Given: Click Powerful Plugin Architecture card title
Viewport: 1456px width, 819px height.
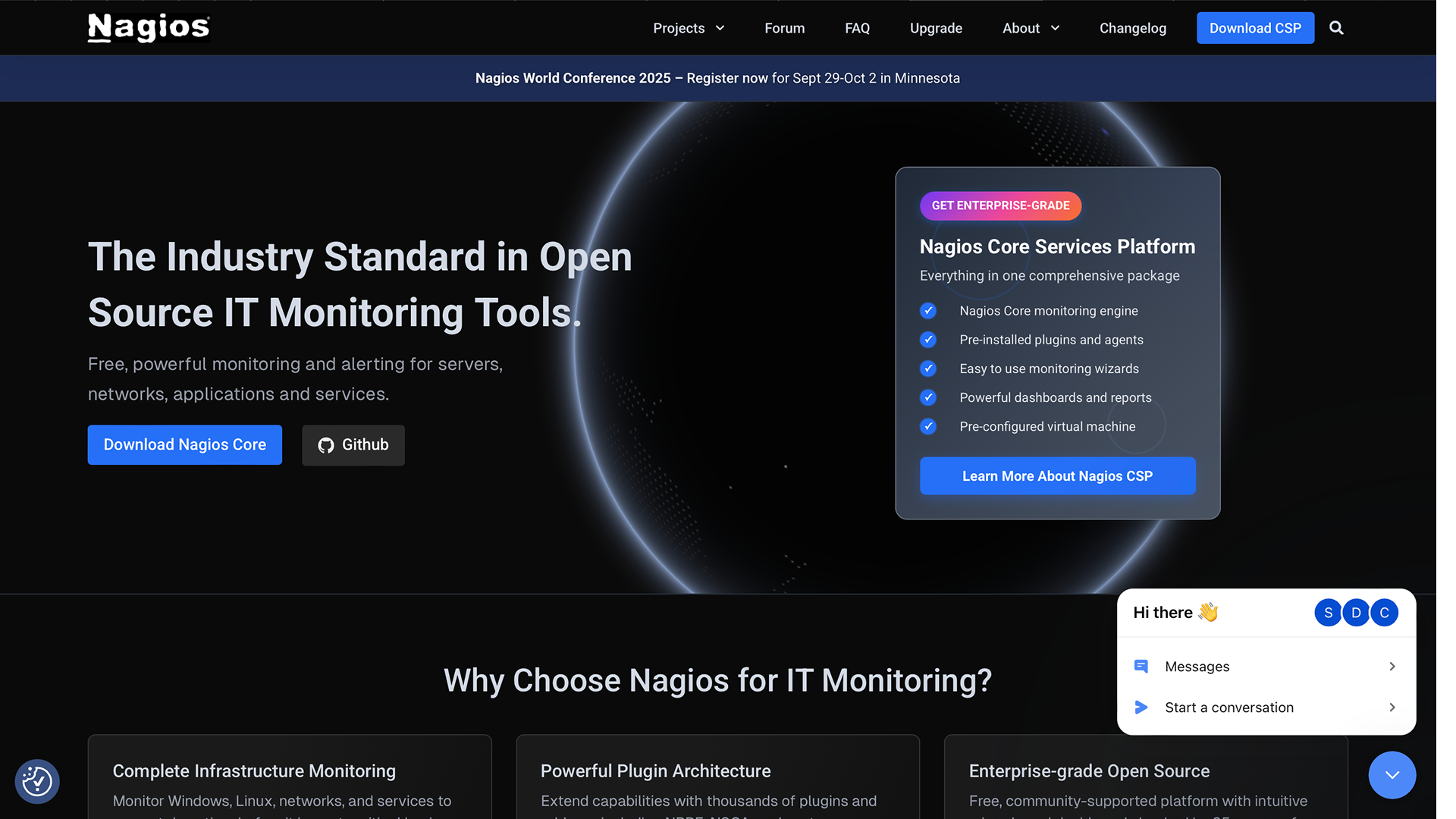Looking at the screenshot, I should click(655, 771).
